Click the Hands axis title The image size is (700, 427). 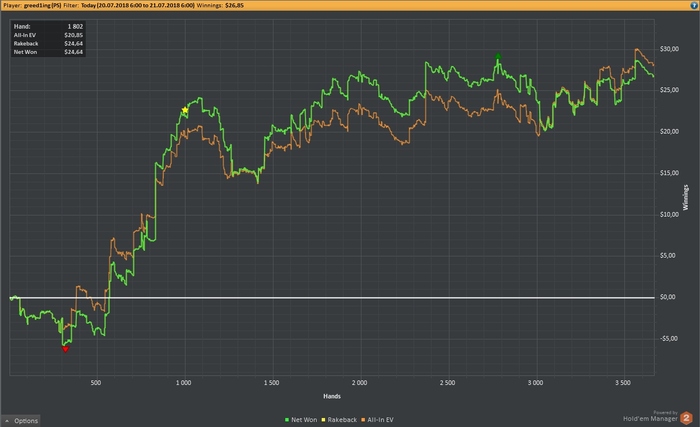click(332, 396)
